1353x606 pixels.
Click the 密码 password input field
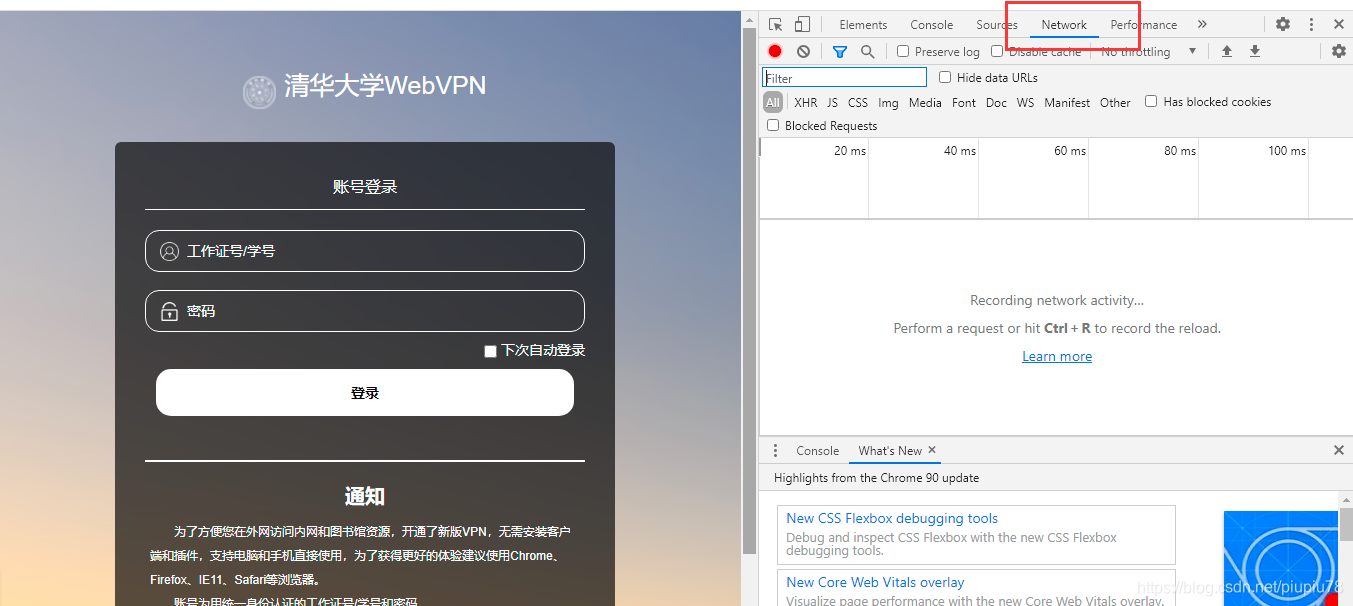tap(365, 311)
